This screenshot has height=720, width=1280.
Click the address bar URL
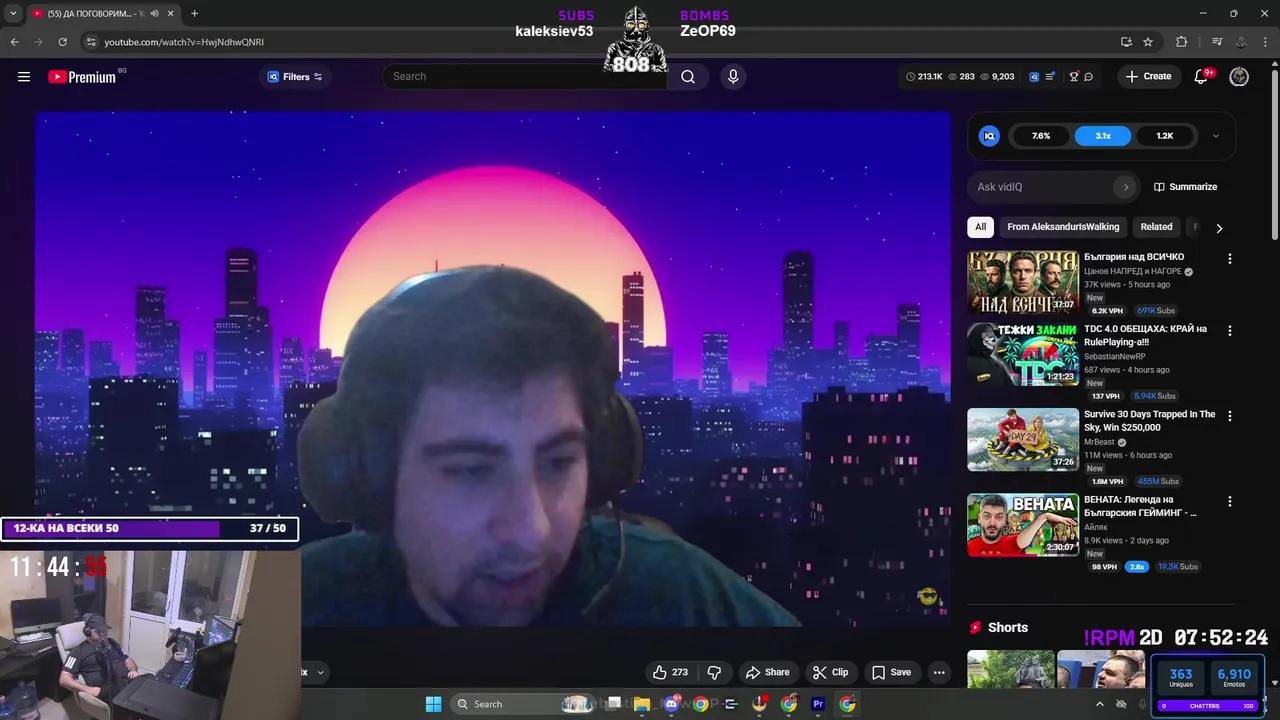184,42
